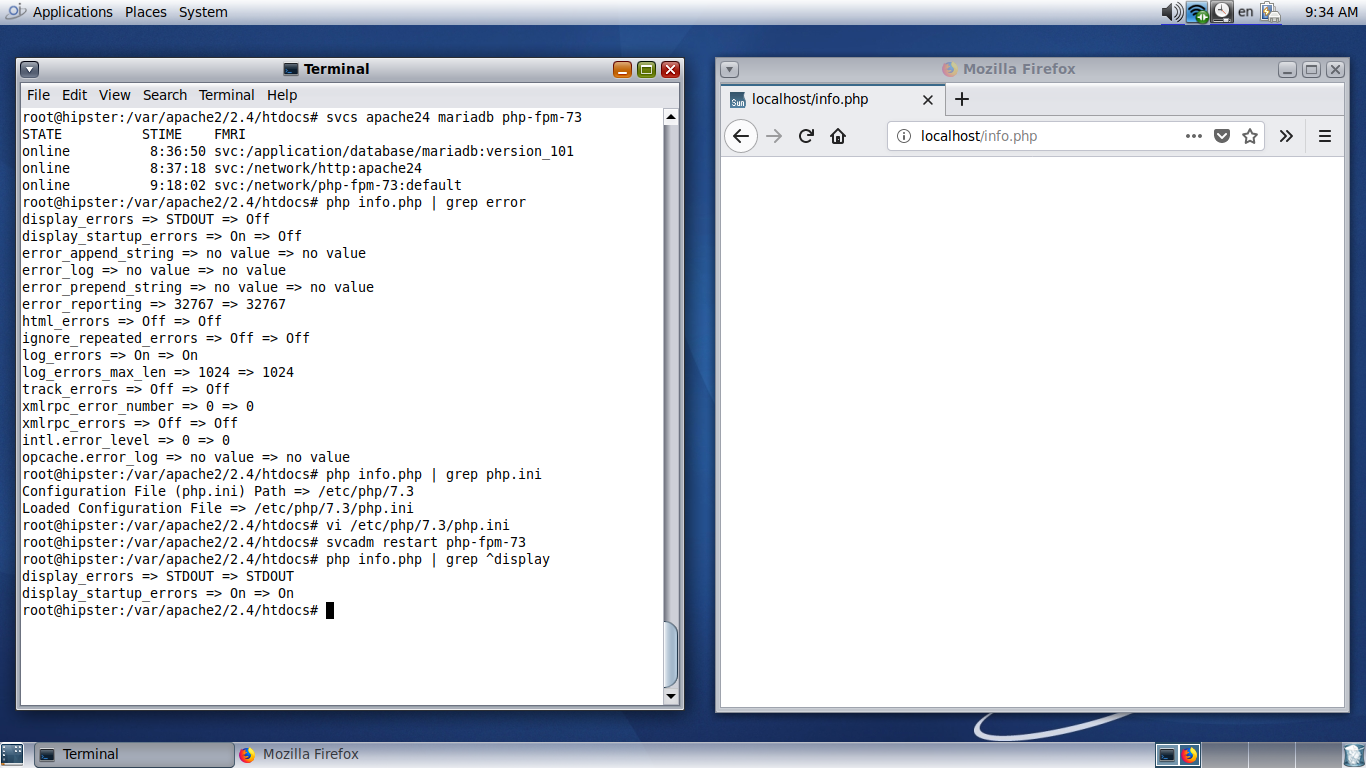Image resolution: width=1366 pixels, height=768 pixels.
Task: Expand Firefox toolbar overflow chevron
Action: click(1286, 136)
